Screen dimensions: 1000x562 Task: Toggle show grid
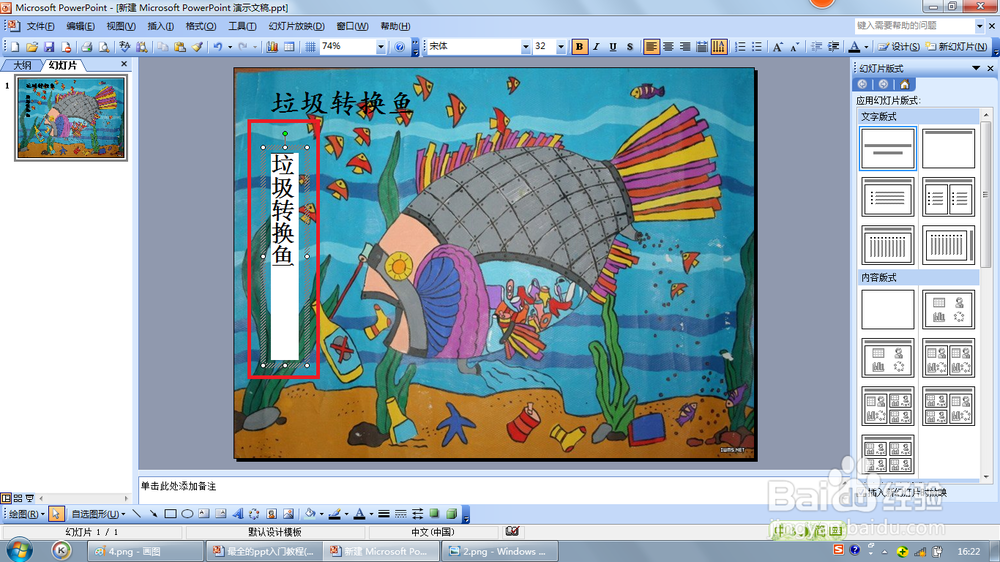coord(310,47)
